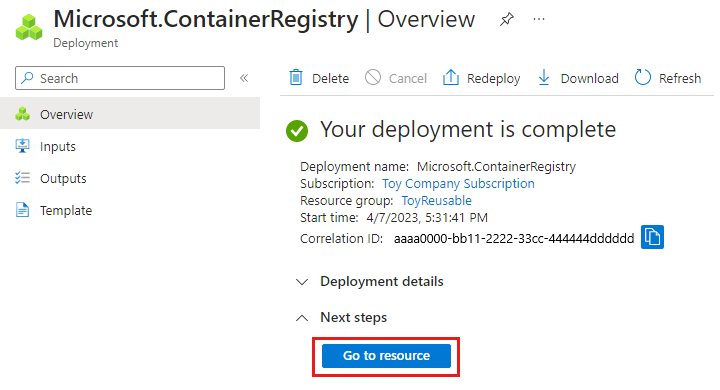The image size is (720, 390).
Task: Click the Download arrow icon
Action: point(544,78)
